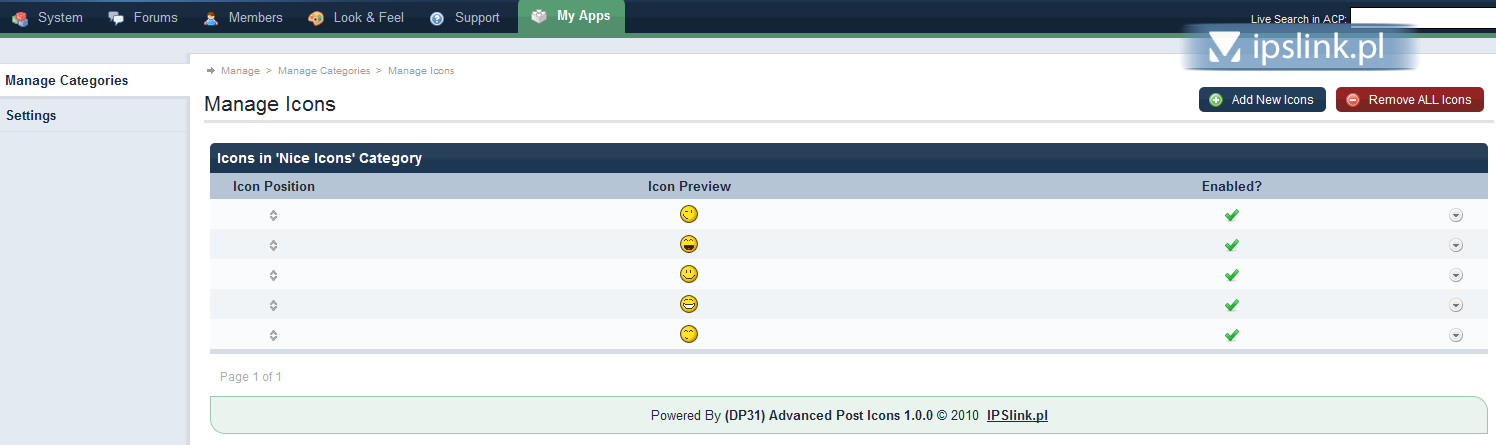Select the My Apps tab
This screenshot has height=445, width=1496.
pos(571,17)
